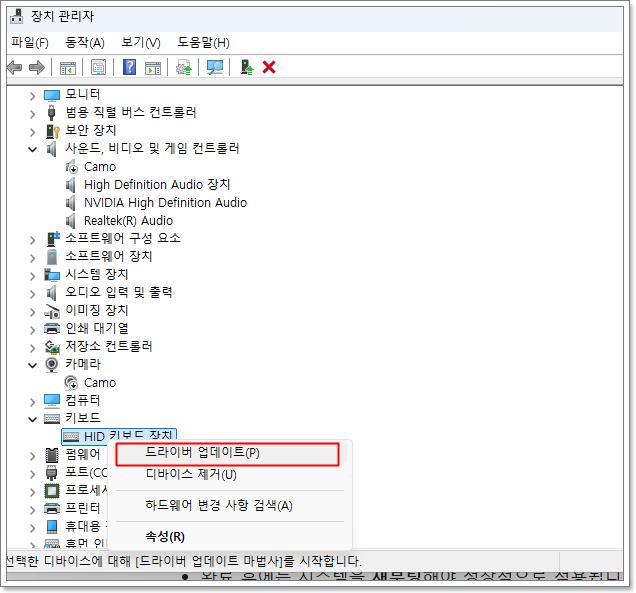Select NVIDIA High Definition Audio entry
Viewport: 636px width, 593px height.
[165, 203]
